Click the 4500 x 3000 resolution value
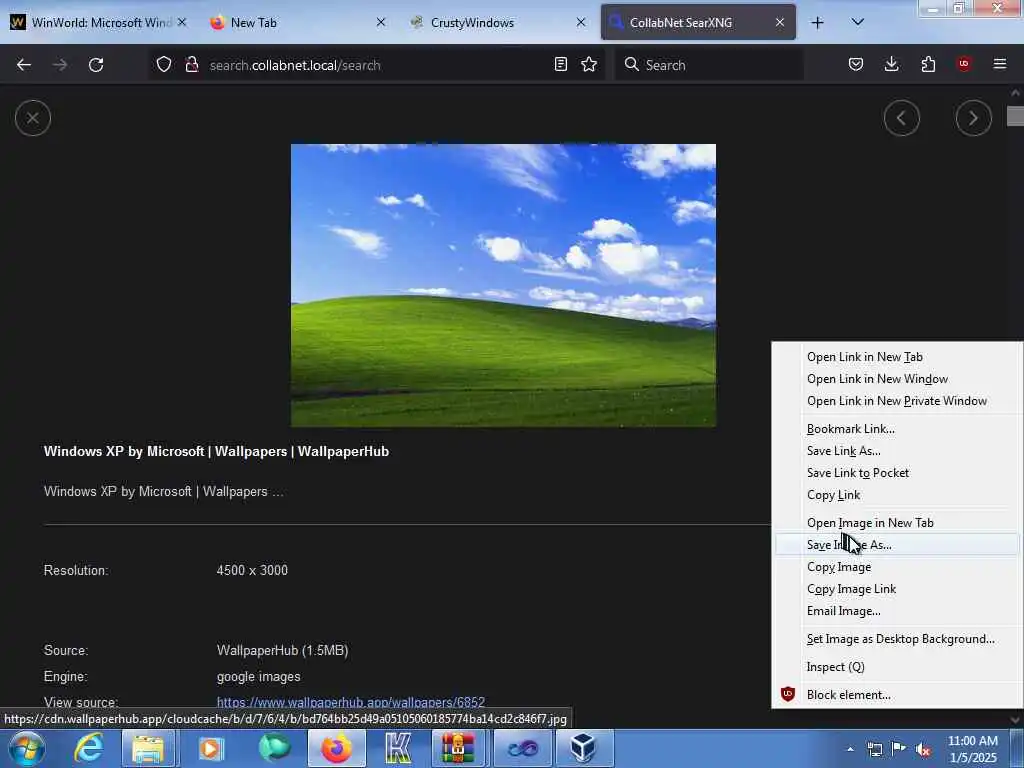 click(x=252, y=570)
